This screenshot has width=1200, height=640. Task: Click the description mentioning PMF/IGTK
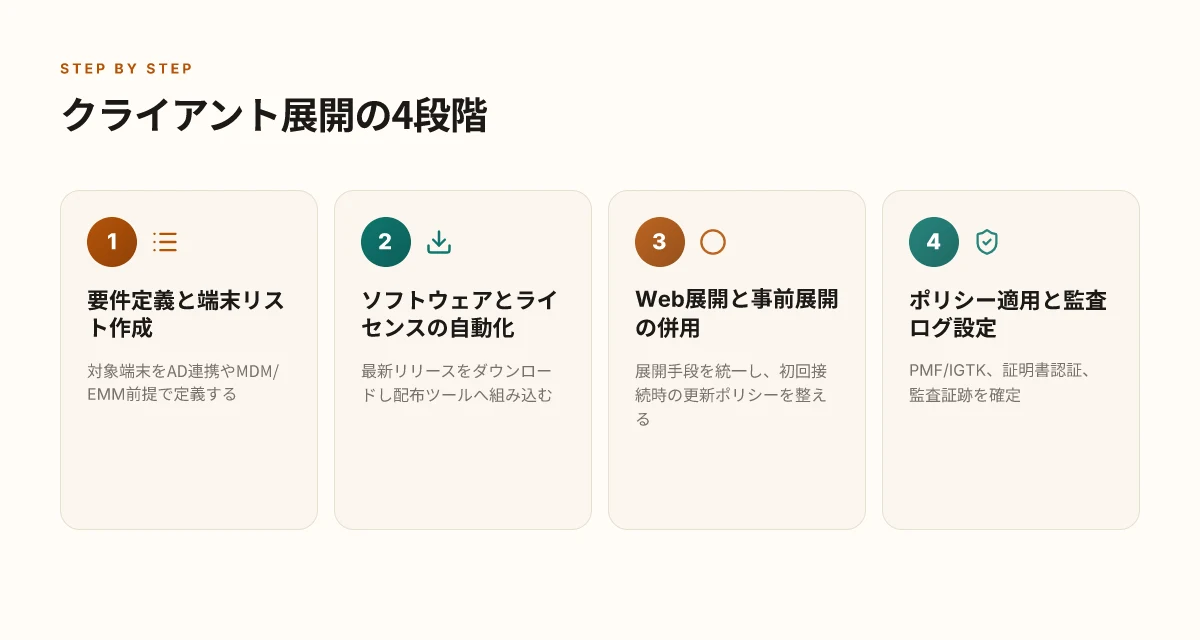(x=999, y=383)
